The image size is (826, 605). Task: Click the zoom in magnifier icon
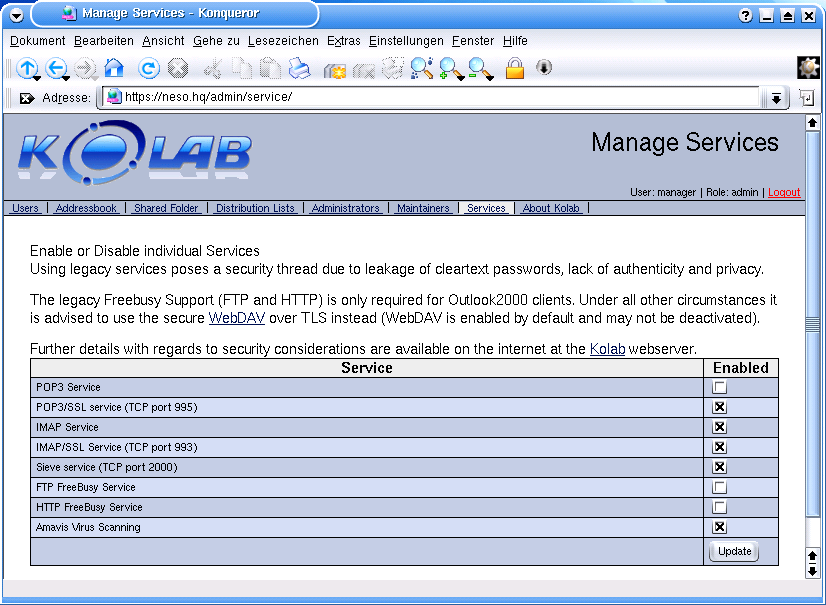[x=451, y=68]
